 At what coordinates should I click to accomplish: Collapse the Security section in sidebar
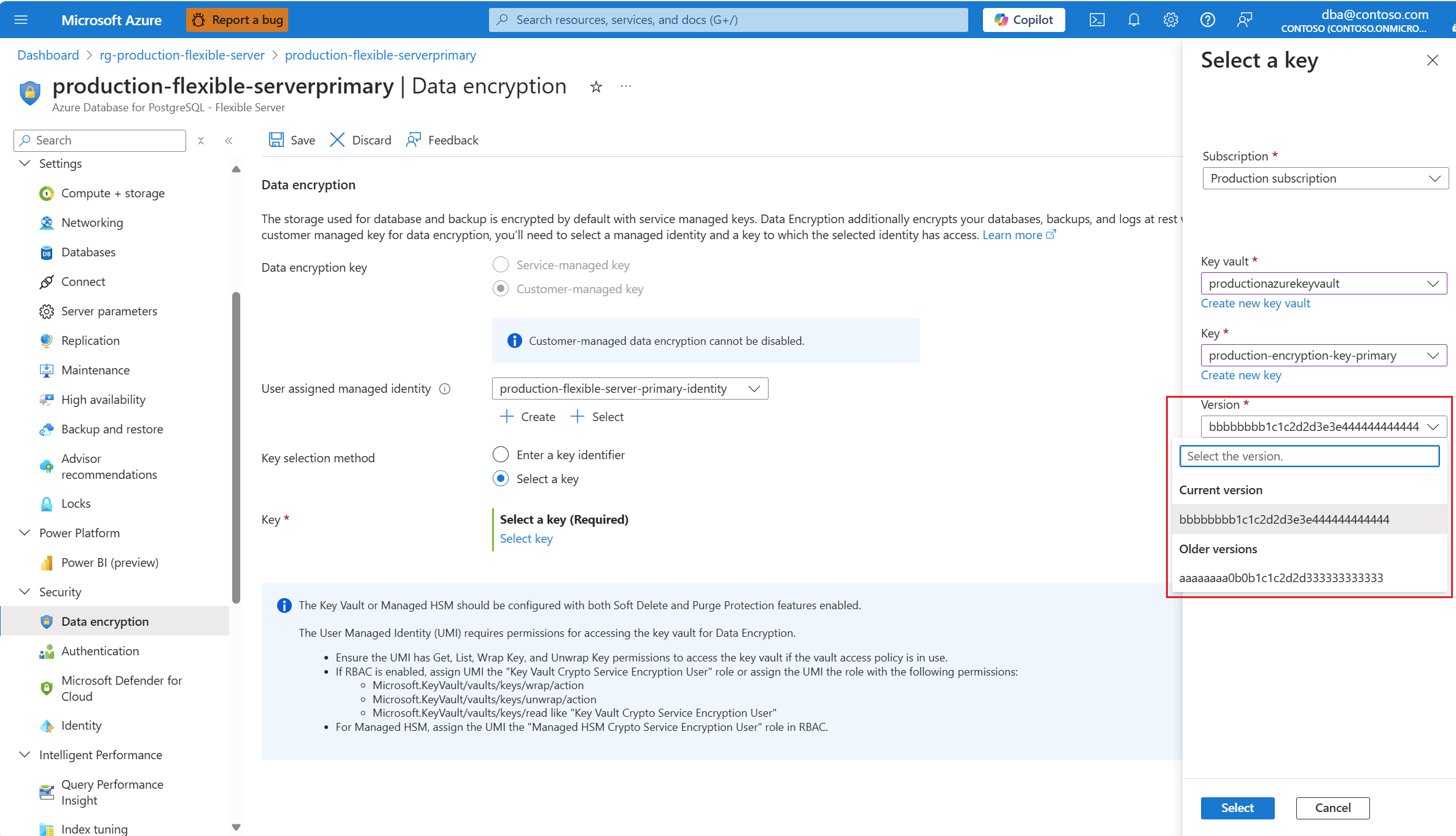tap(25, 592)
